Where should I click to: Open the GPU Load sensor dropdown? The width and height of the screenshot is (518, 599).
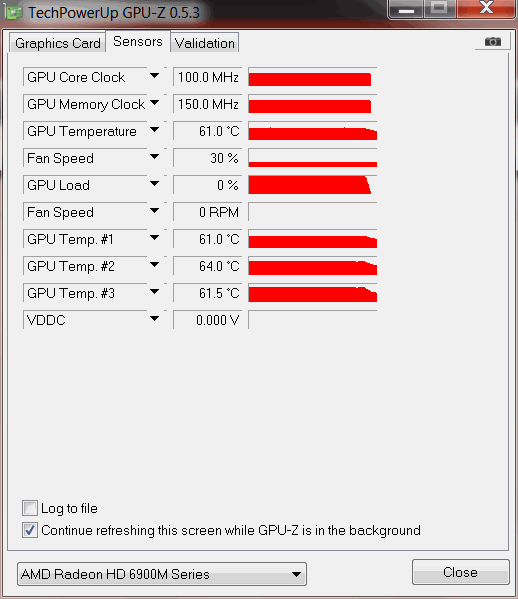click(154, 184)
